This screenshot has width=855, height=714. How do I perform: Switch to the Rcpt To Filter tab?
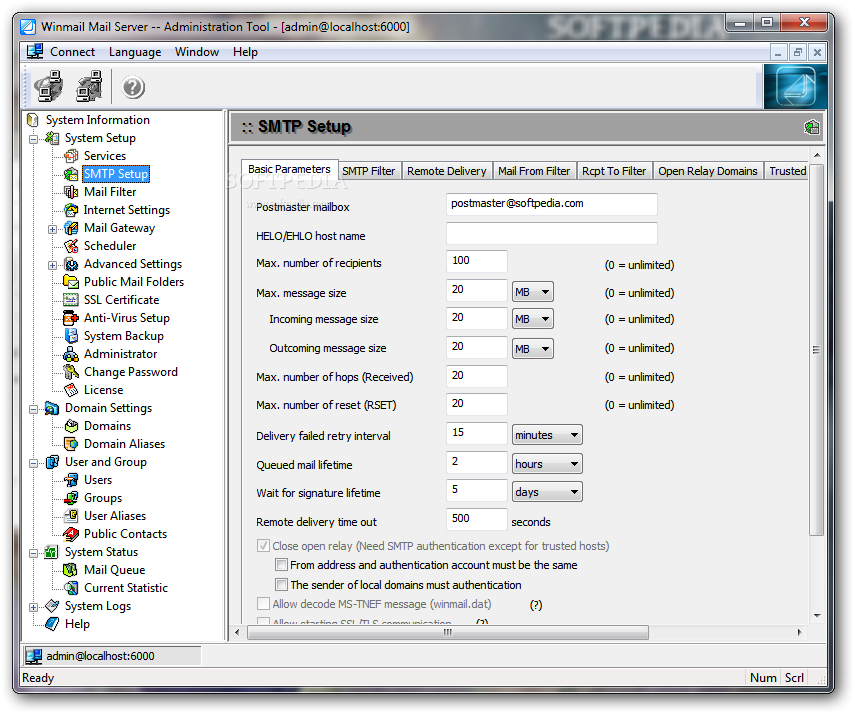pyautogui.click(x=614, y=171)
